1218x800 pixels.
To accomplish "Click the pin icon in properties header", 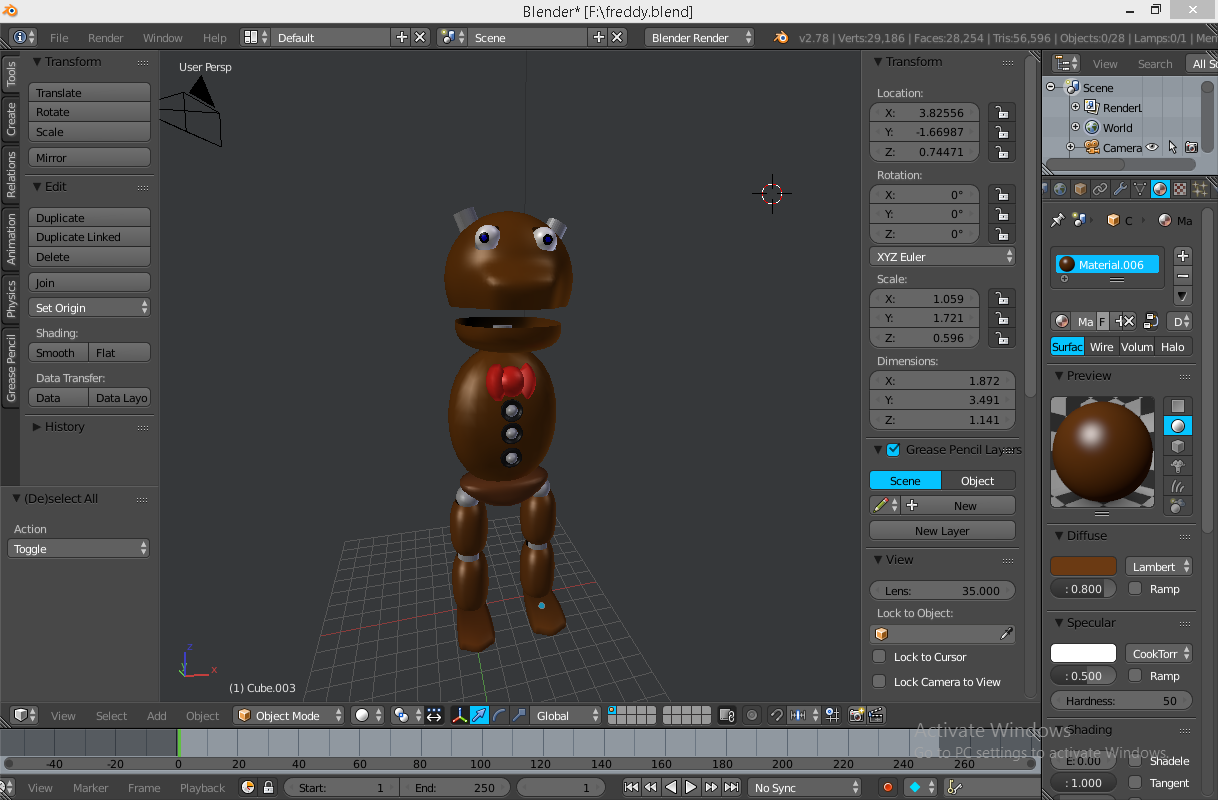I will click(1058, 220).
